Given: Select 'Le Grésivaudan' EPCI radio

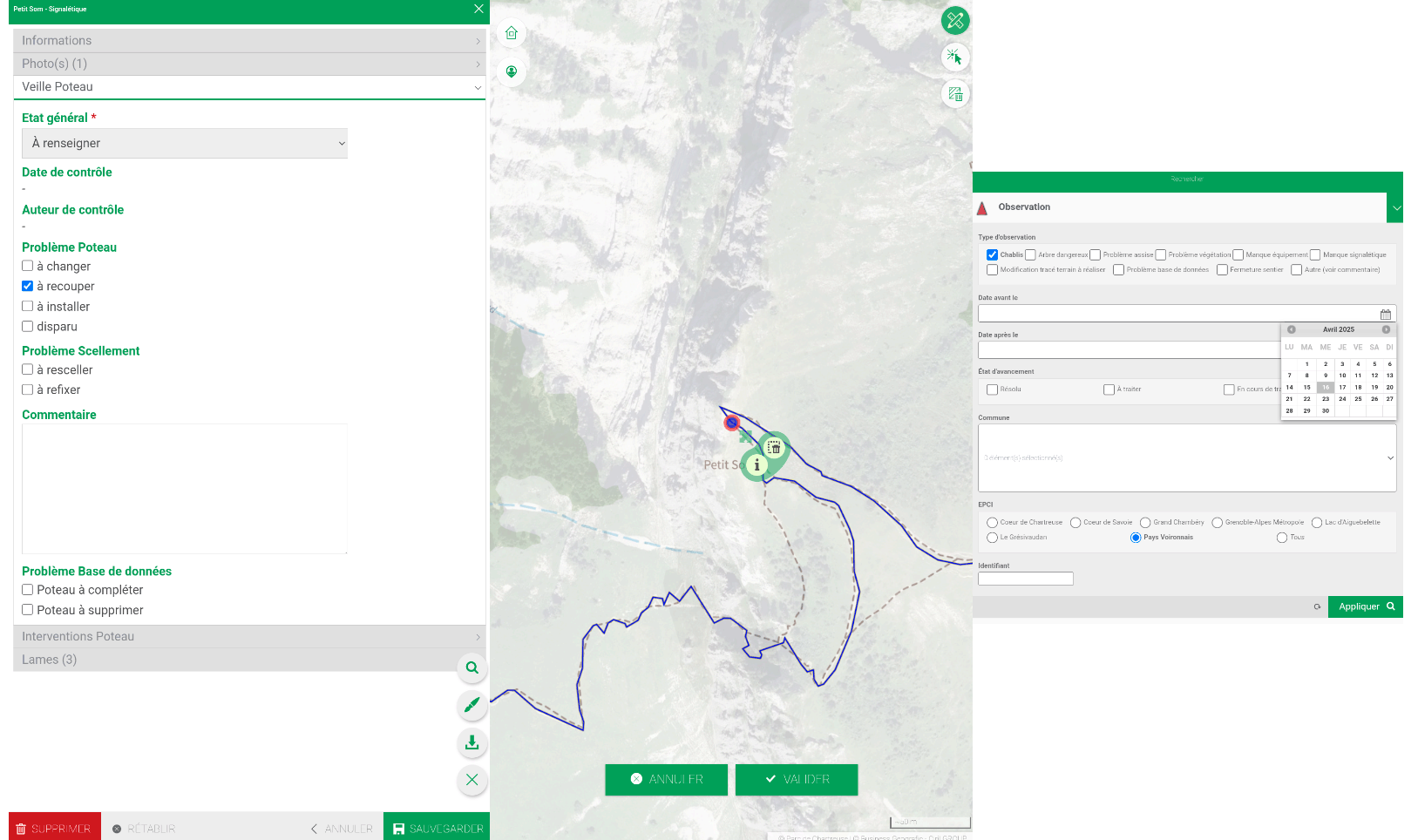Looking at the screenshot, I should point(992,538).
